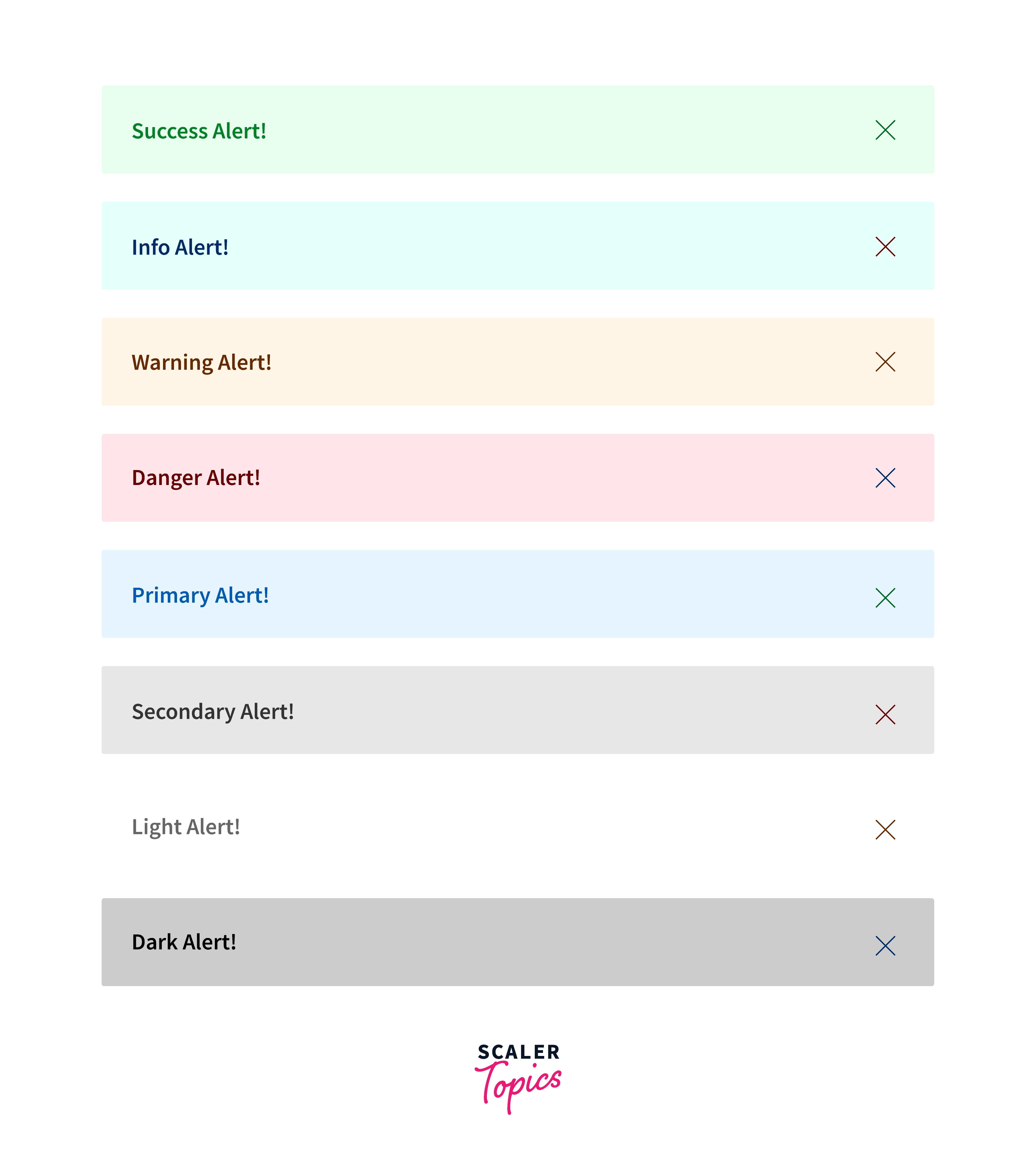This screenshot has width=1036, height=1173.
Task: Dismiss the Warning Alert using its X icon
Action: 885,362
